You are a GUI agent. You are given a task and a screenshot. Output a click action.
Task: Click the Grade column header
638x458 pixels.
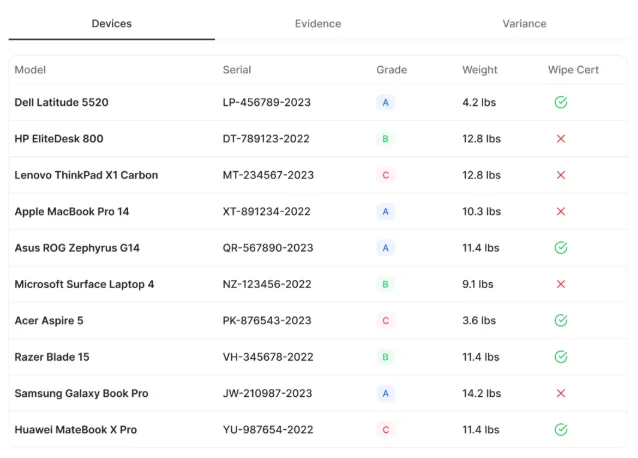tap(391, 70)
